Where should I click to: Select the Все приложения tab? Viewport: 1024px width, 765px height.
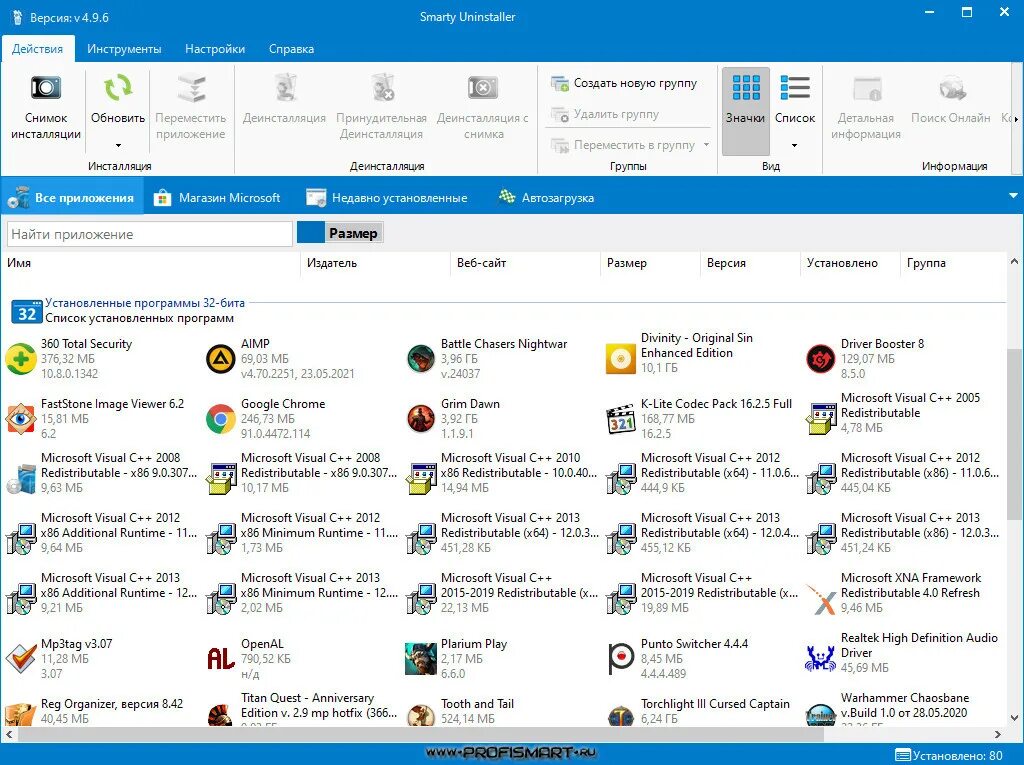(71, 197)
